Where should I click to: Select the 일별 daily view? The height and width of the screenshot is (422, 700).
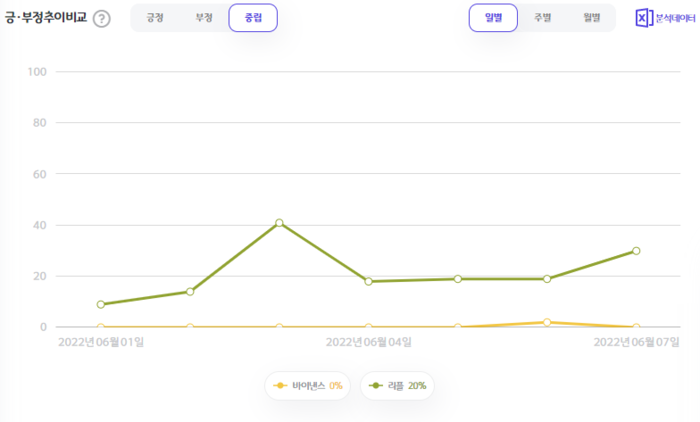click(493, 18)
